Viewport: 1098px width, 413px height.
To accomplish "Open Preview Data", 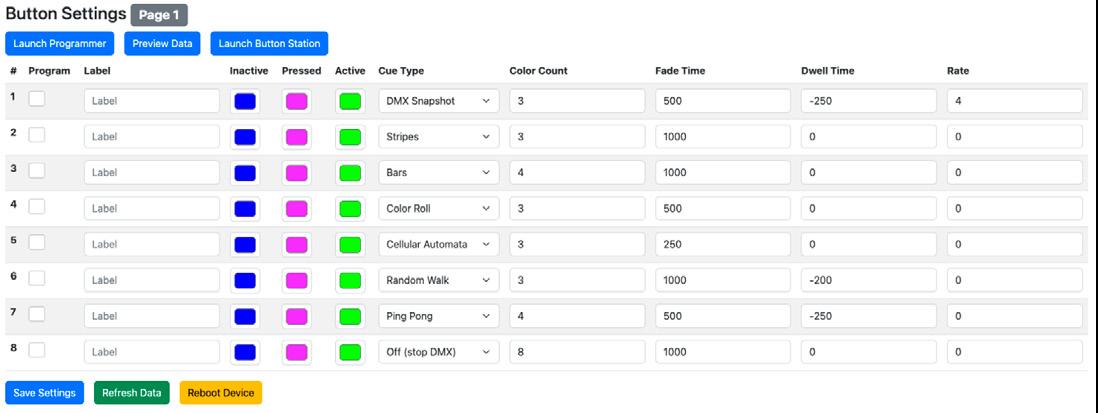I will click(x=162, y=43).
